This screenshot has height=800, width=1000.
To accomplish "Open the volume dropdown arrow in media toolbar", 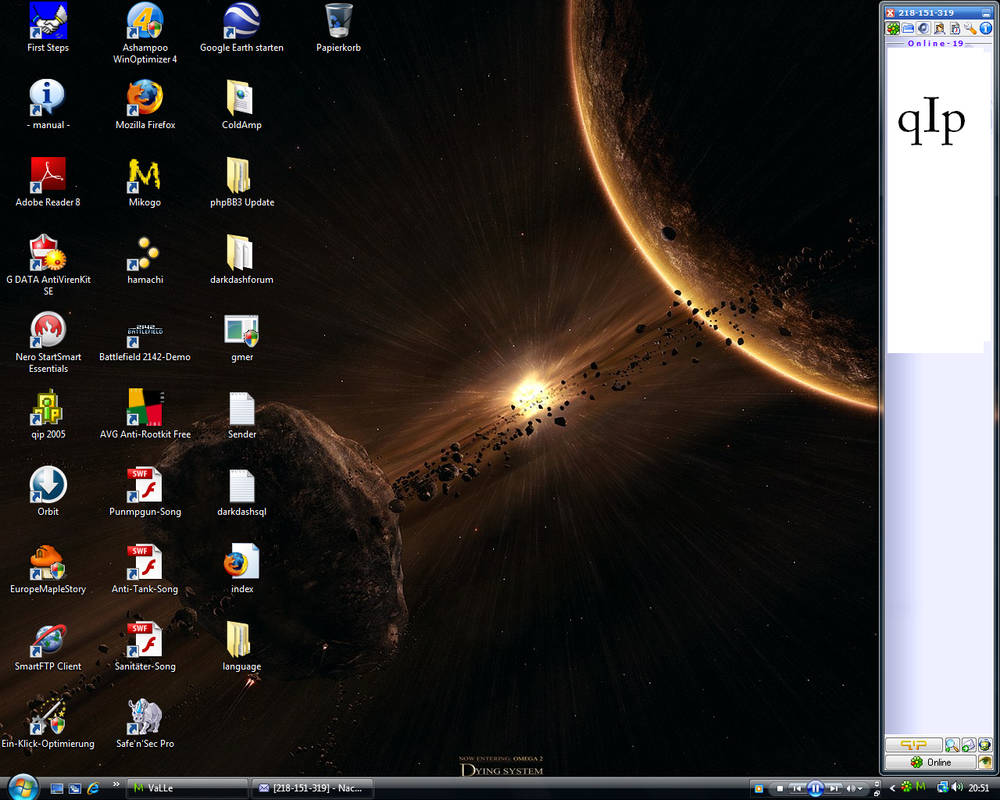I will coord(858,789).
